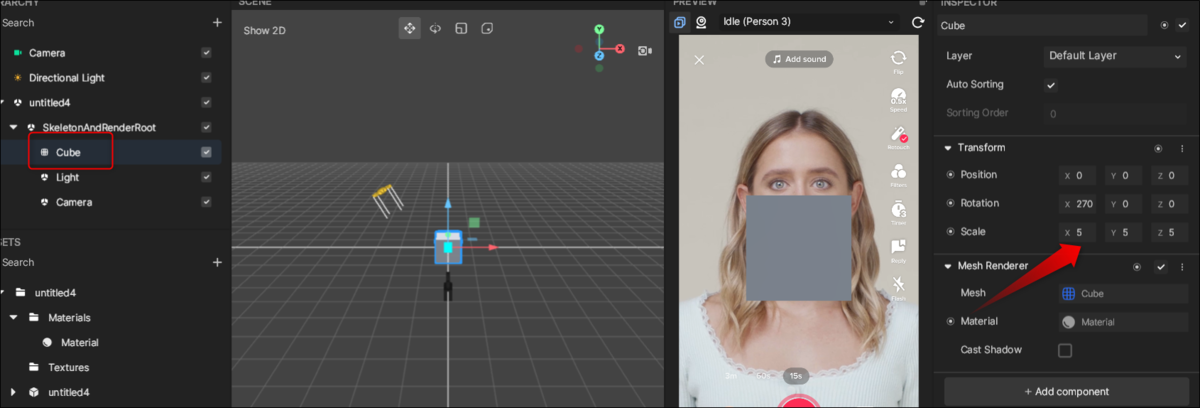The image size is (1200, 408).
Task: Click the preview device mode icon
Action: (x=680, y=22)
